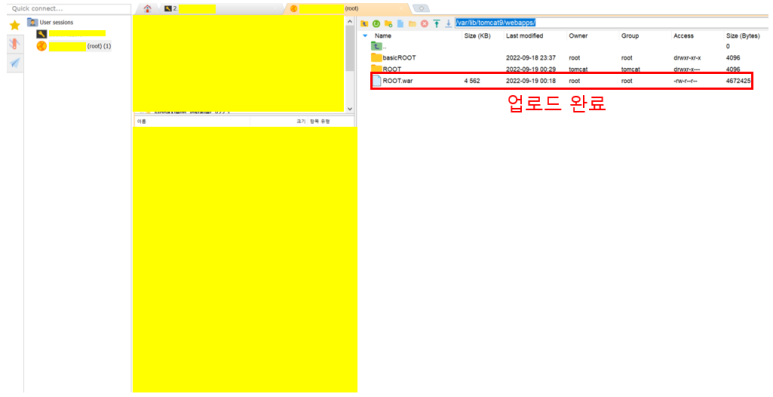
Task: Click the date 2022-09-18 23:37
Action: click(x=530, y=58)
